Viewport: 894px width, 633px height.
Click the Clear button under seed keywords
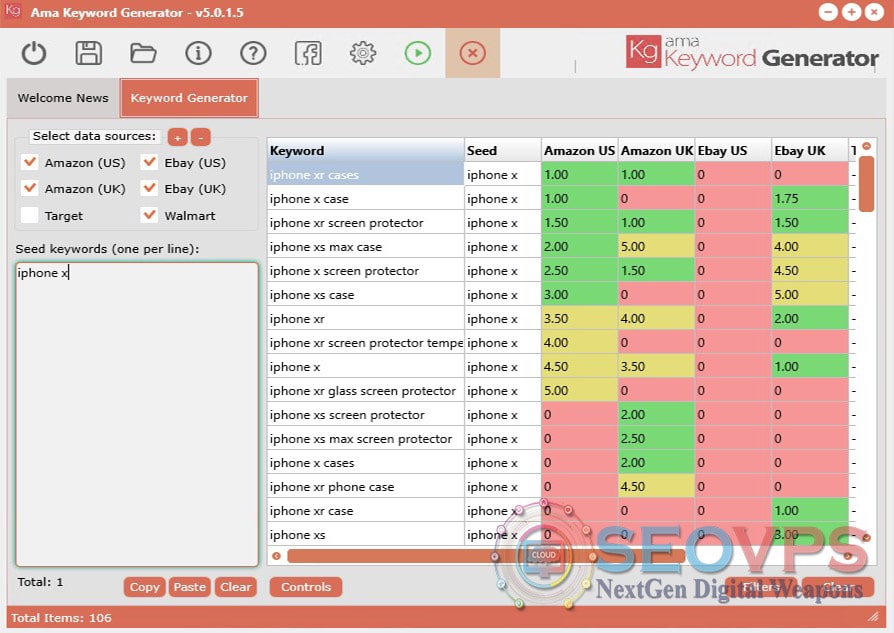pos(235,587)
